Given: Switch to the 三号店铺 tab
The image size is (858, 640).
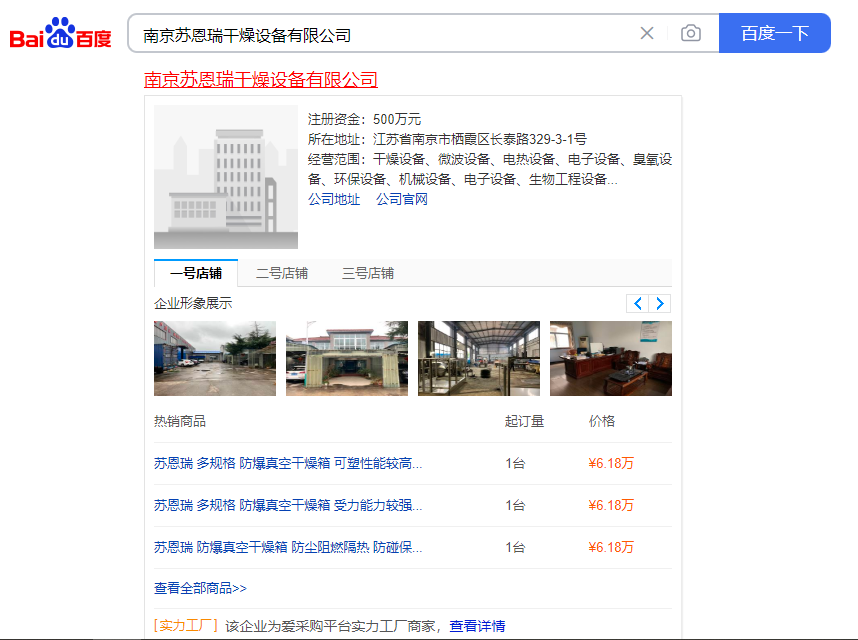Looking at the screenshot, I should [368, 273].
